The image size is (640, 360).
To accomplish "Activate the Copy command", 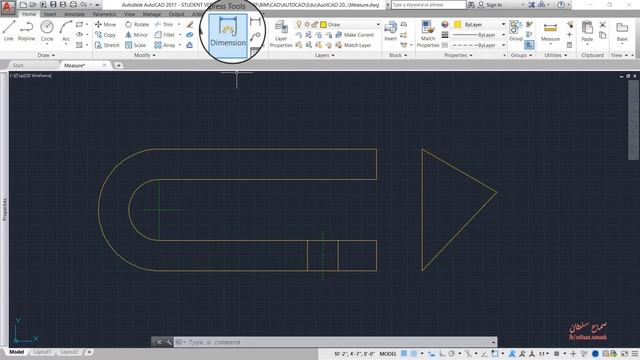I will (106, 35).
